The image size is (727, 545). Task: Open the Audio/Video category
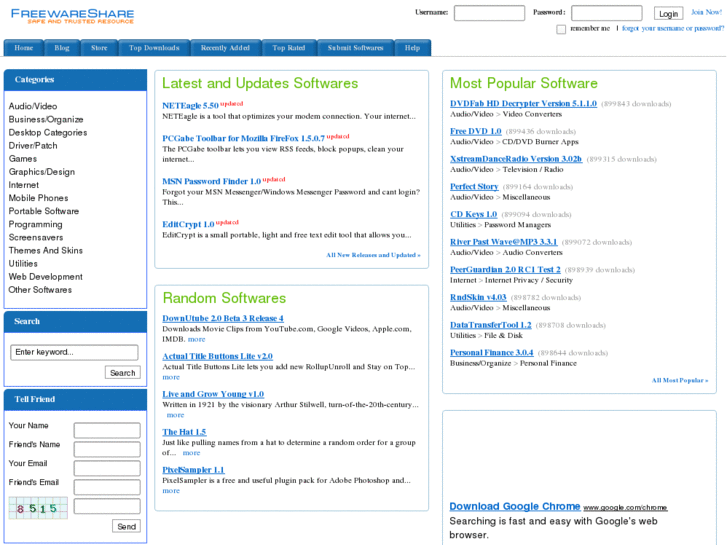coord(33,106)
